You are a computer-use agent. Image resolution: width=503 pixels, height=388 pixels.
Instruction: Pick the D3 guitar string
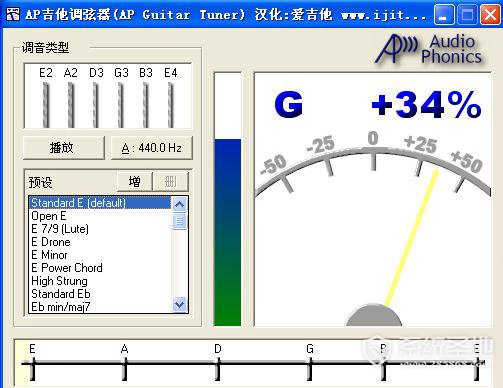click(x=96, y=105)
